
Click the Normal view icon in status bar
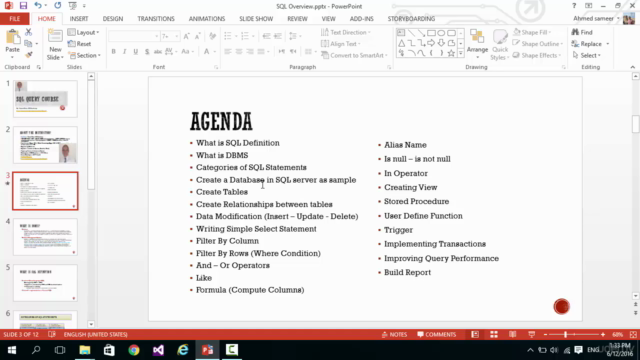pos(475,334)
